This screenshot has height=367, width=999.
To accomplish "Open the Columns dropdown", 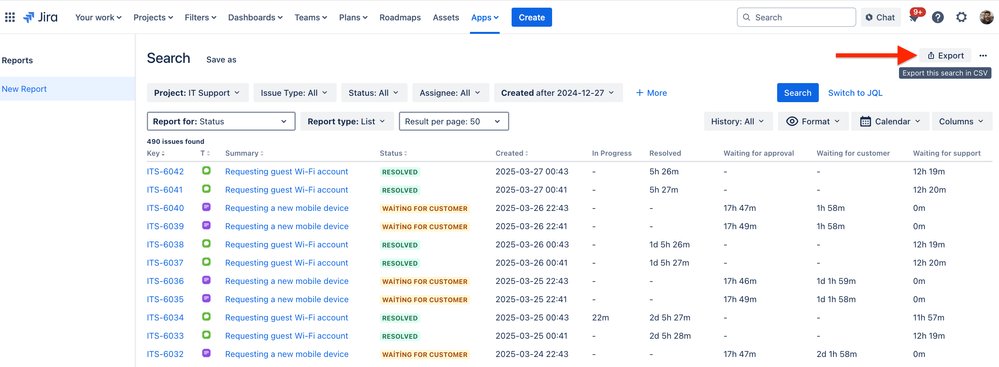I will (962, 121).
